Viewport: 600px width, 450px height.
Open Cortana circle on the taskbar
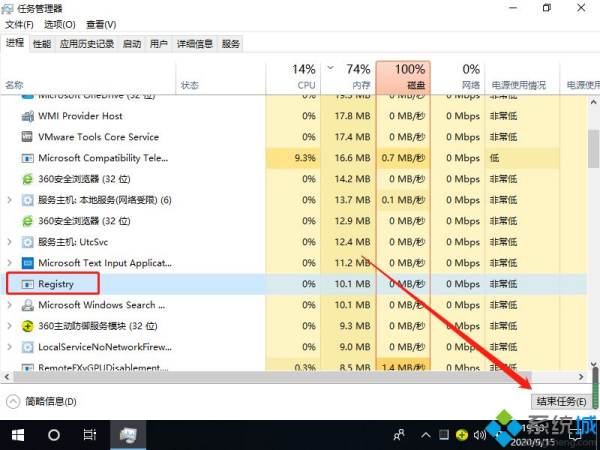[x=54, y=435]
